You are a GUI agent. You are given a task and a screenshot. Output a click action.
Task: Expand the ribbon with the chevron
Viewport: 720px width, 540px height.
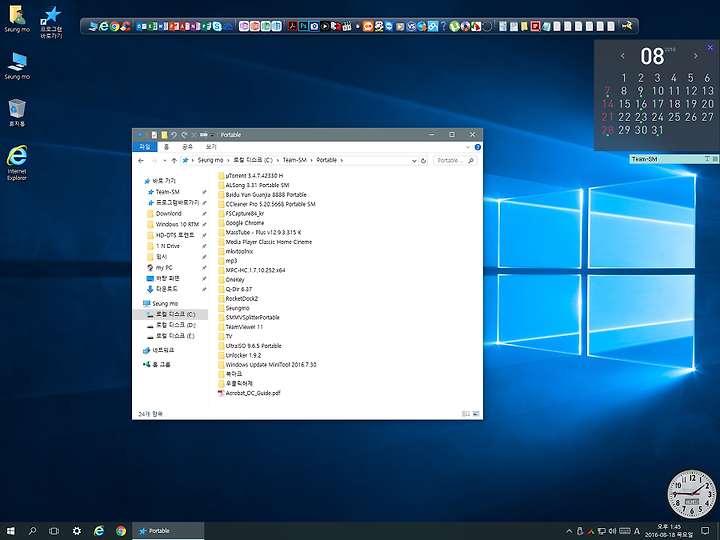pyautogui.click(x=468, y=147)
